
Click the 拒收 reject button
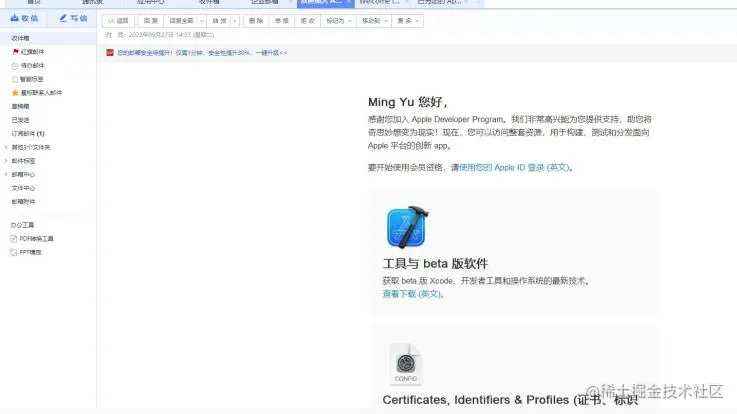tap(307, 21)
